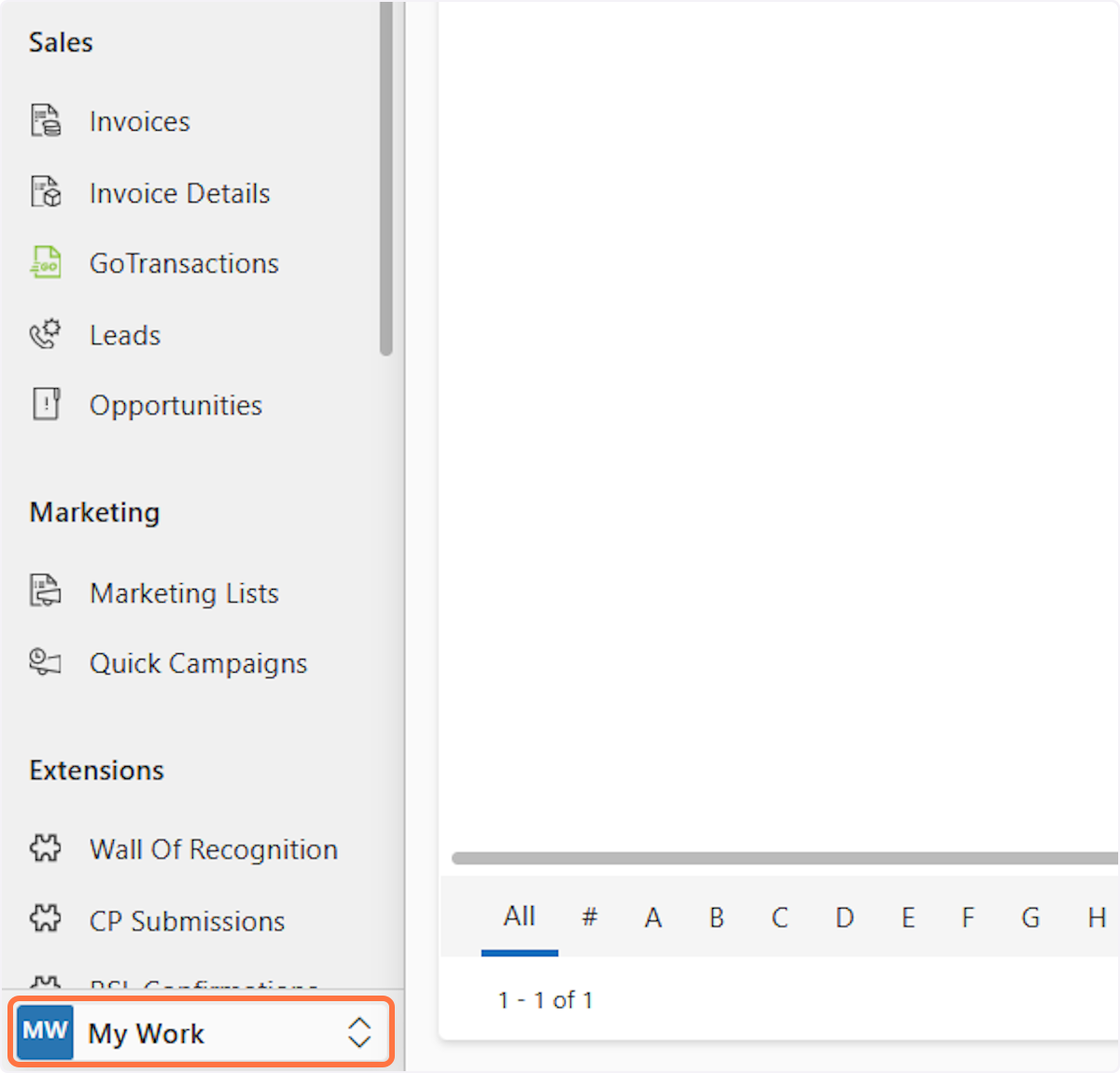Click the Opportunities icon

point(46,405)
